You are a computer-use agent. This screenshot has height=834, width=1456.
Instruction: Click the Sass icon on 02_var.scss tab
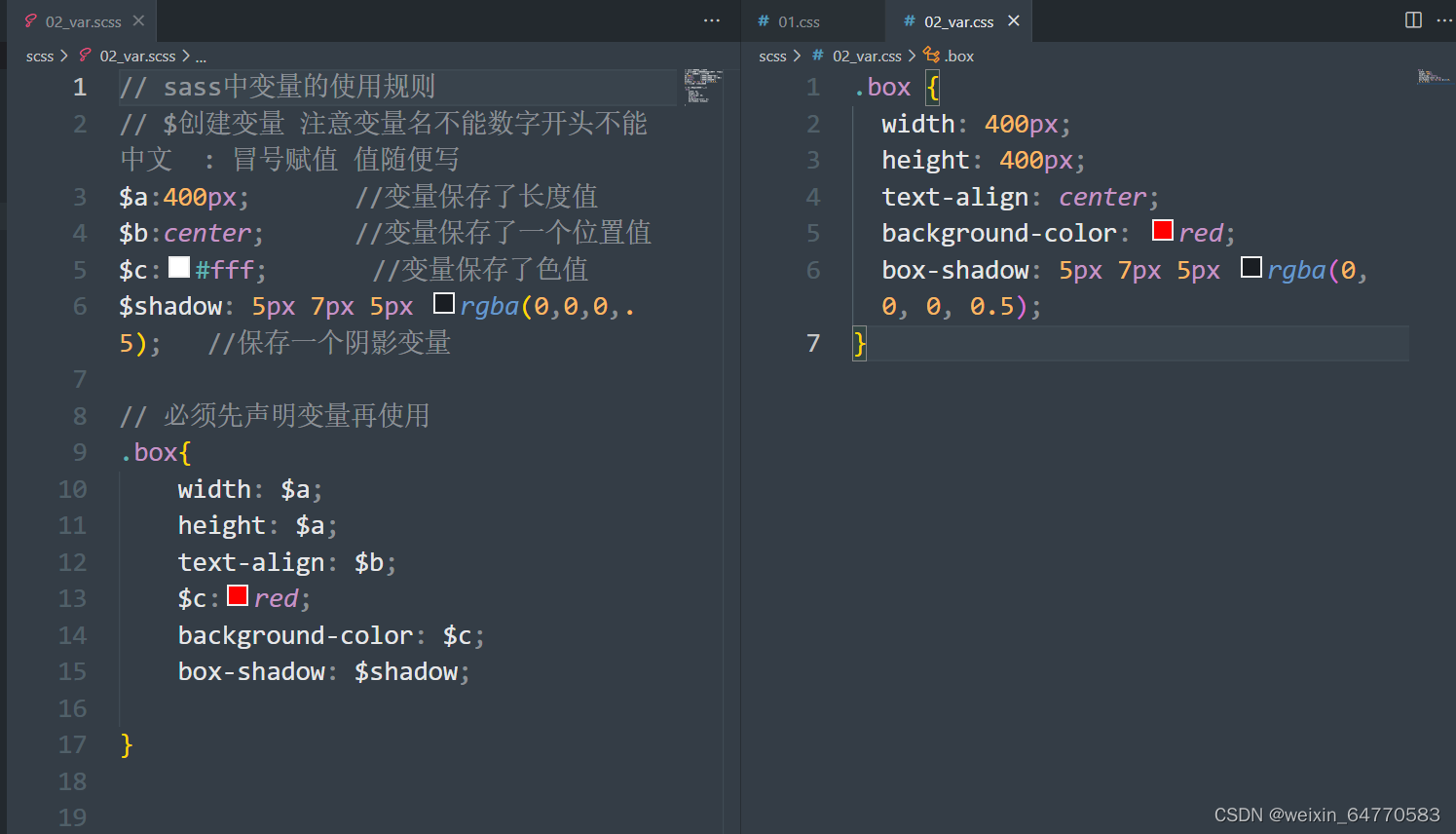click(30, 19)
